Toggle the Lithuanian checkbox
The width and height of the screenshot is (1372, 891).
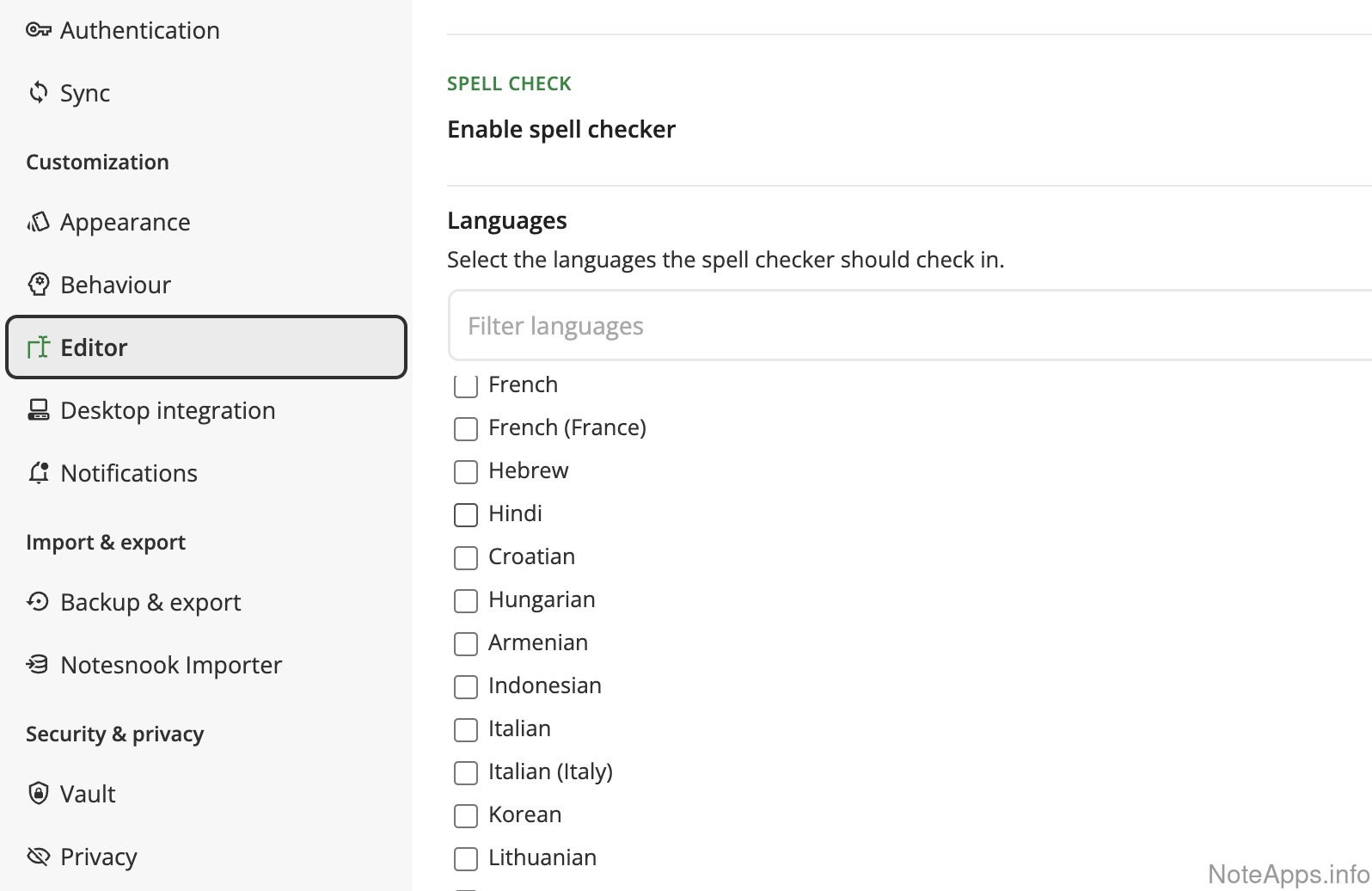[x=465, y=858]
